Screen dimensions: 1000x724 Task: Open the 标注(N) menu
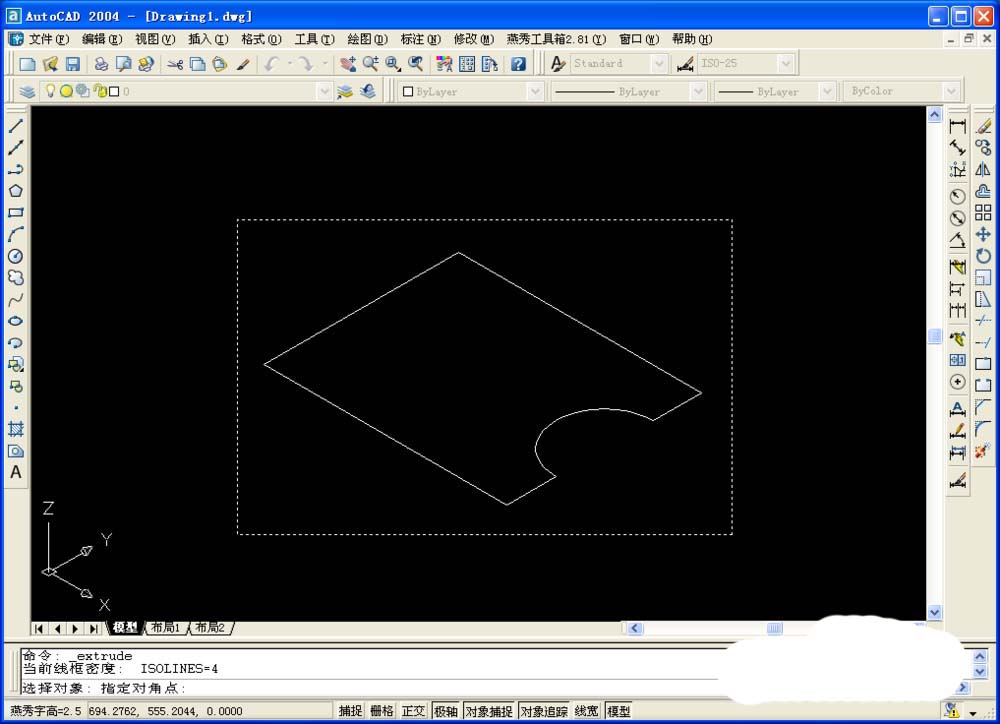(420, 40)
